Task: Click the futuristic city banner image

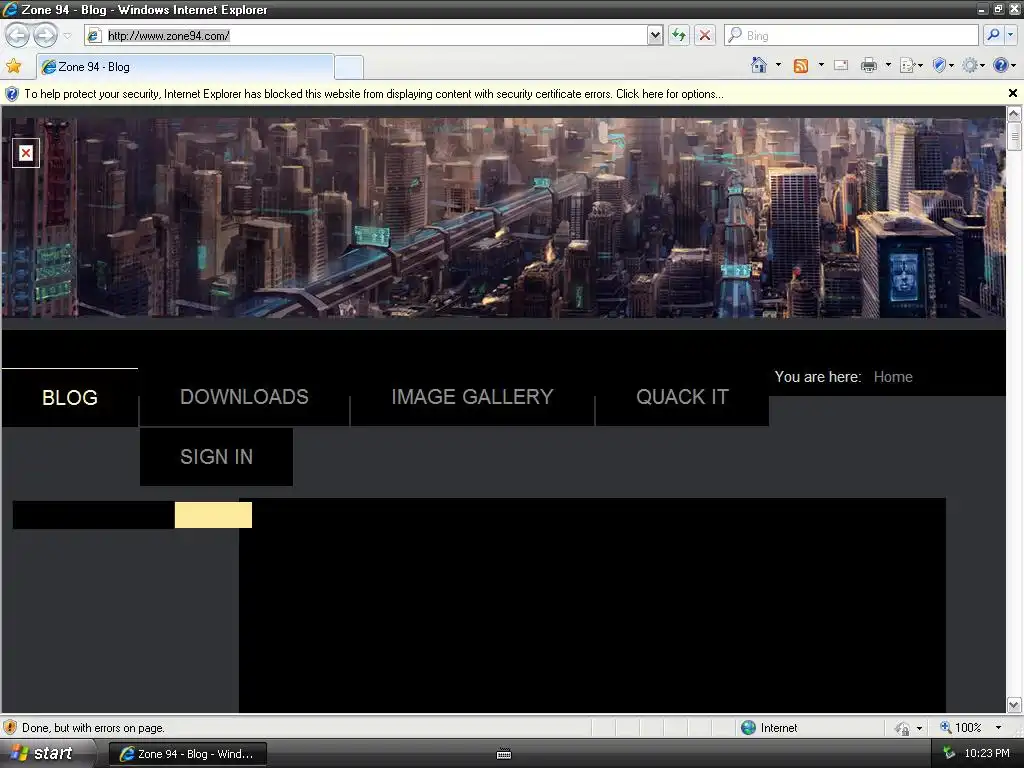Action: click(504, 217)
